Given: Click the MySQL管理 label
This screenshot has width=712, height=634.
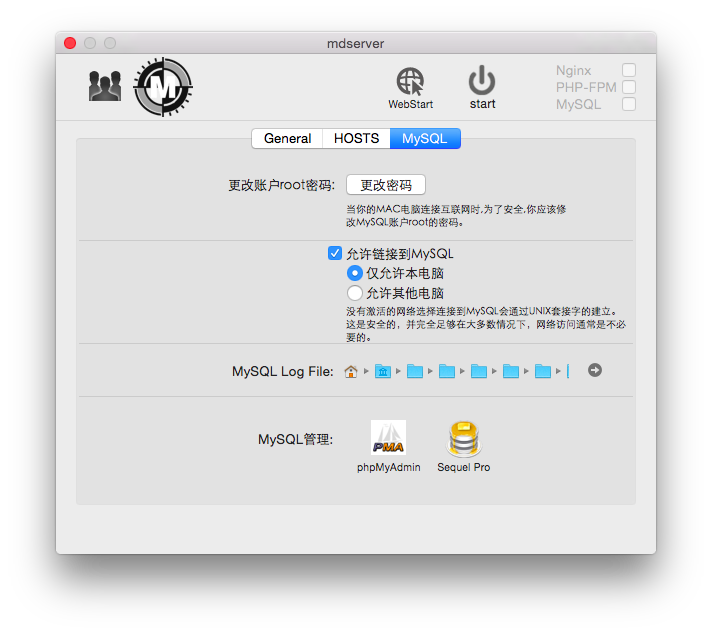Looking at the screenshot, I should coord(296,439).
